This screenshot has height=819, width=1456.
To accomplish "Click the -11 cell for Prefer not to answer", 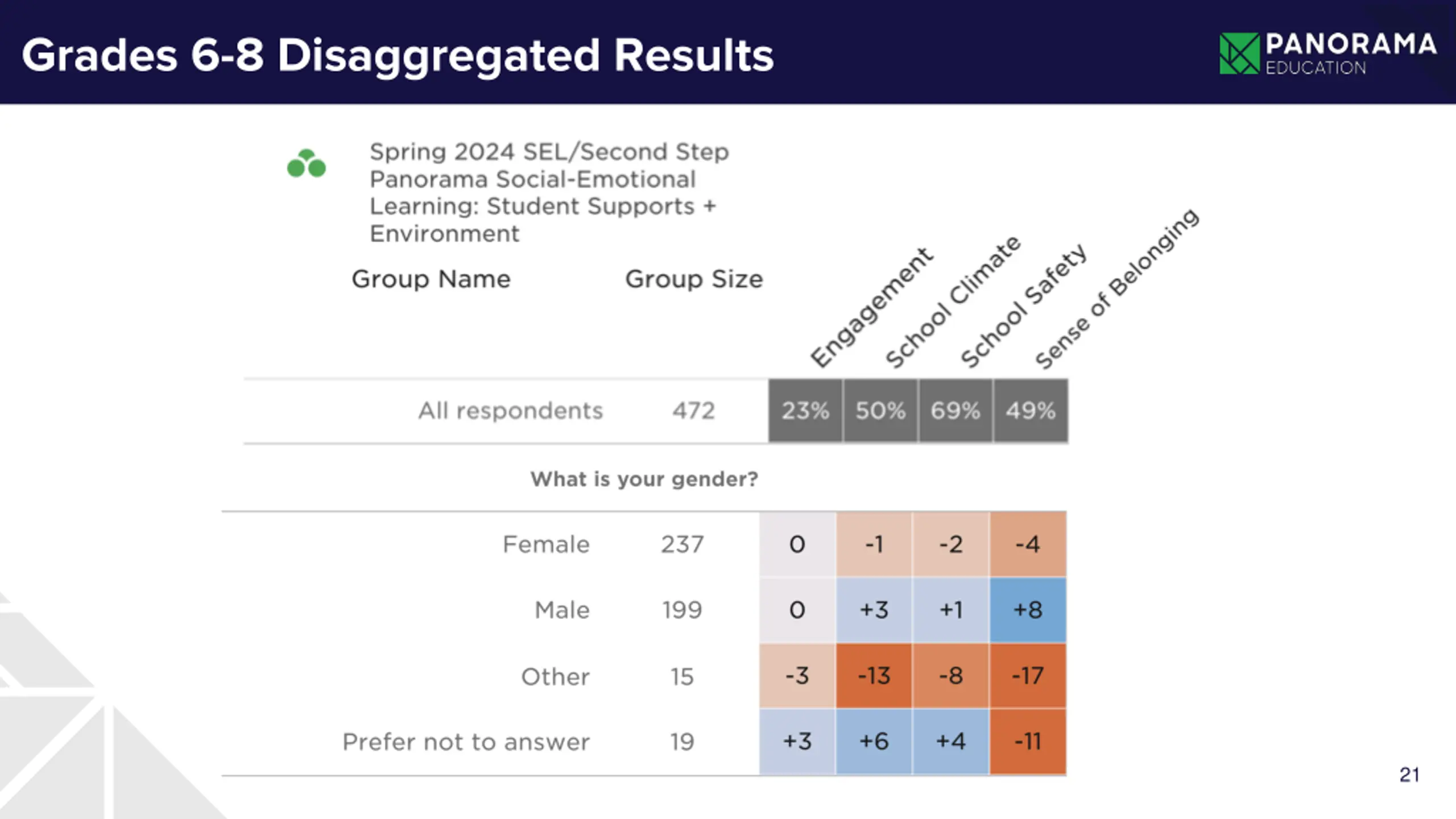I will 1027,742.
